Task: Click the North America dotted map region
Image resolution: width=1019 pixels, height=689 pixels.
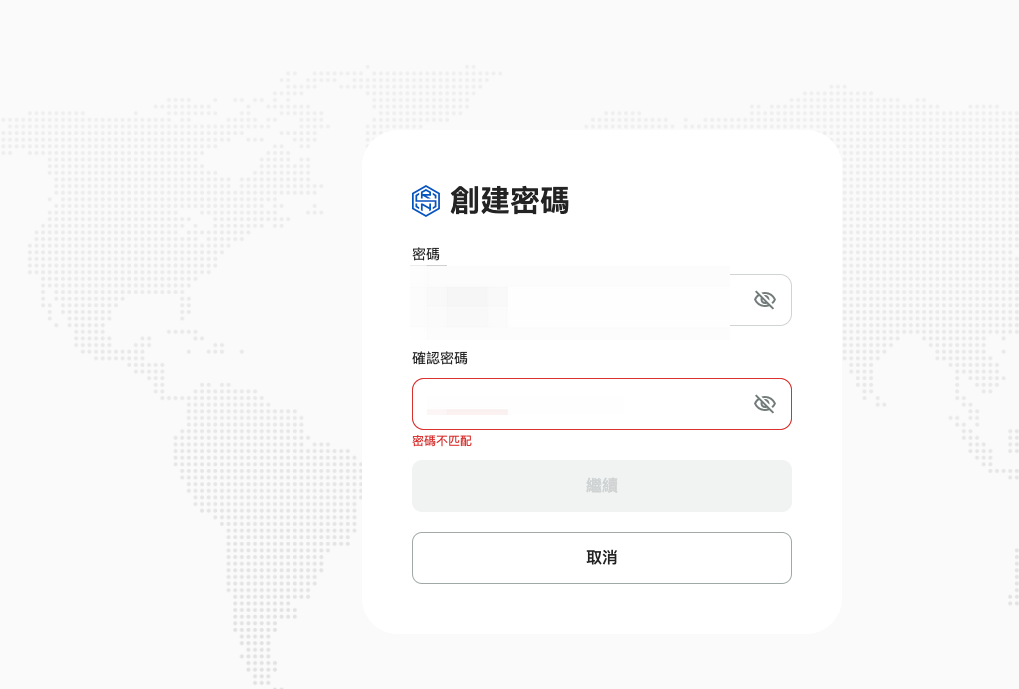Action: (x=162, y=214)
